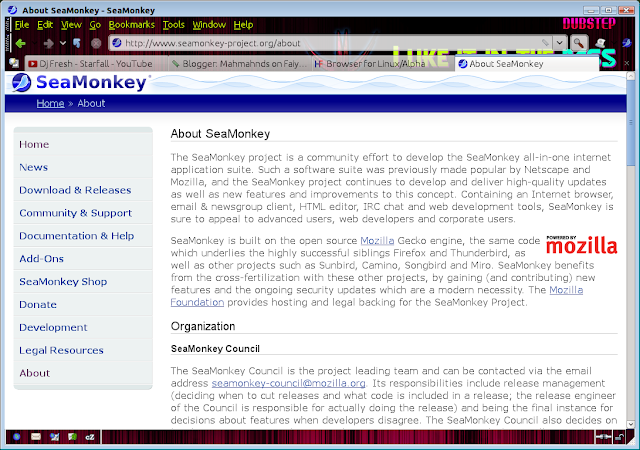640x450 pixels.
Task: Open the forward history dropdown arrow
Action: [63, 43]
